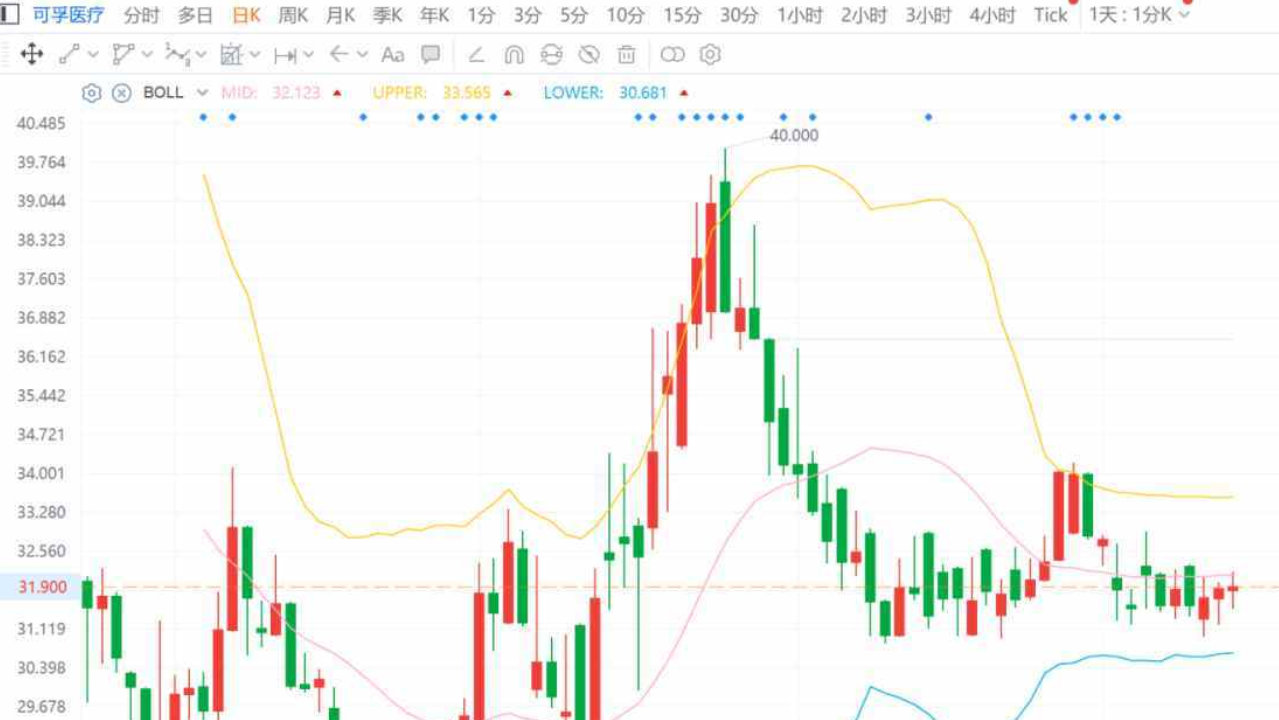The image size is (1279, 720).
Task: Click the lock drawings icon
Action: click(551, 55)
